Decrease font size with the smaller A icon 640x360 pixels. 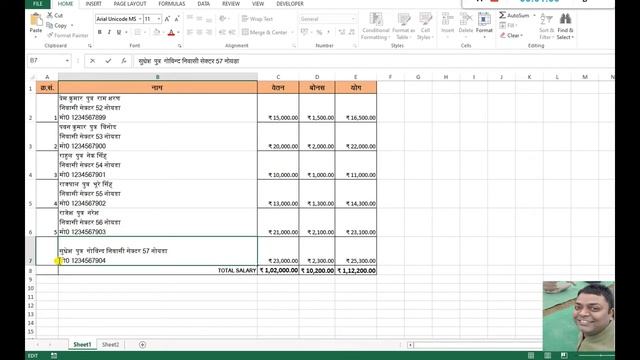coord(177,19)
